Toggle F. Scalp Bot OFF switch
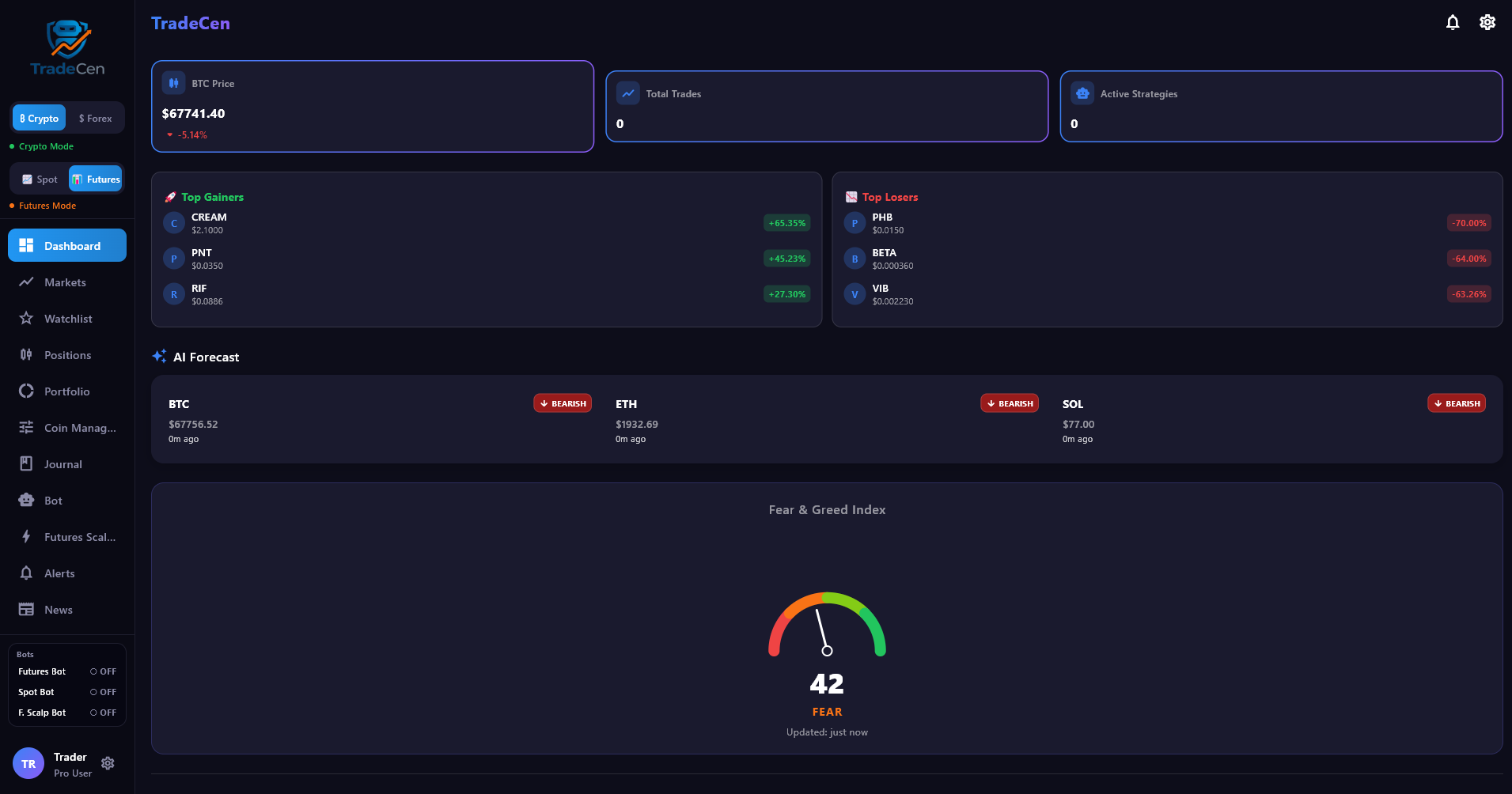Viewport: 1512px width, 794px height. (x=103, y=713)
